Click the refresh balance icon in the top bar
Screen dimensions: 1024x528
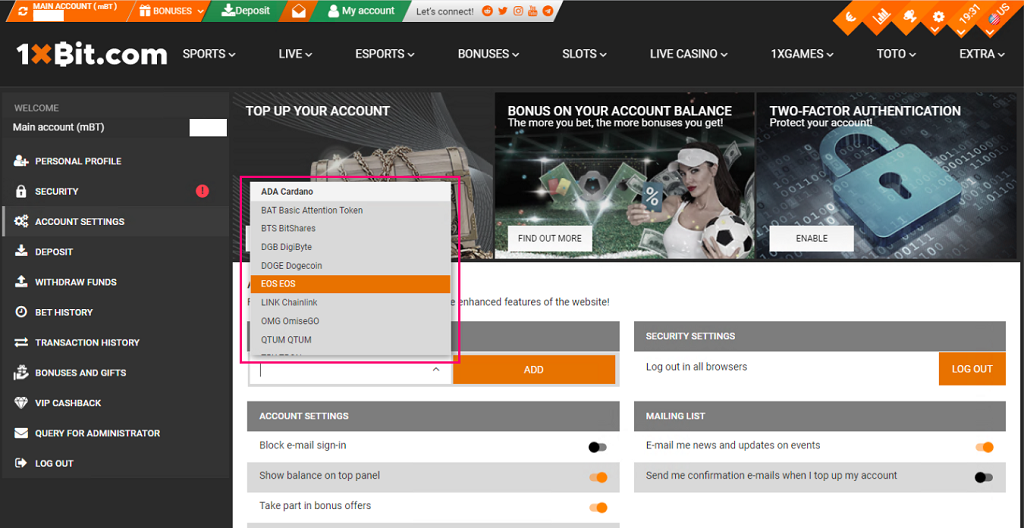(24, 11)
